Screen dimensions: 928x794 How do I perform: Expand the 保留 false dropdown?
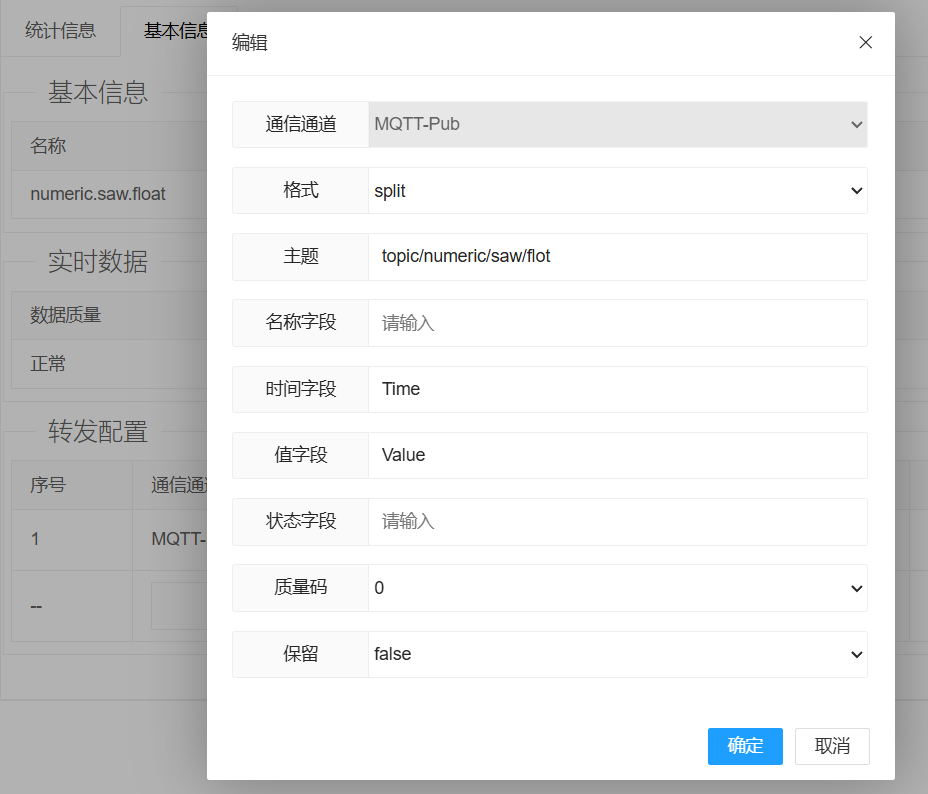pyautogui.click(x=617, y=654)
